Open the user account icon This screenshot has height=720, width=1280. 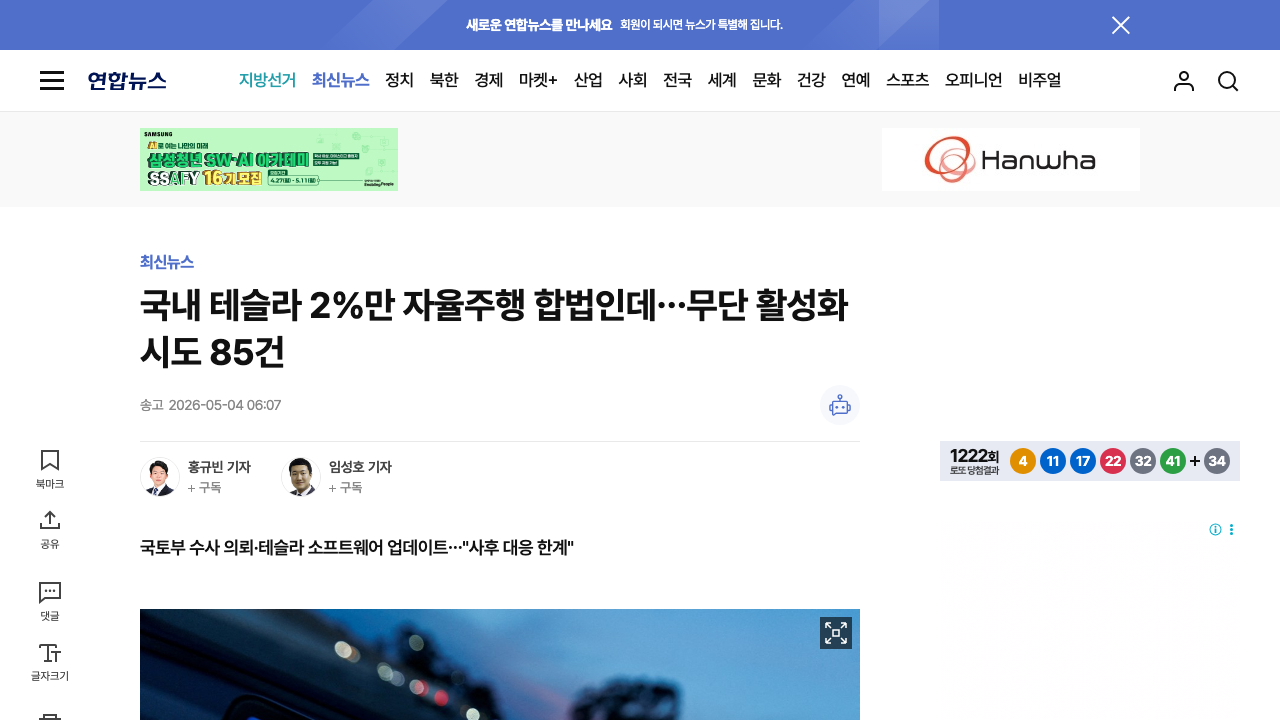tap(1184, 81)
